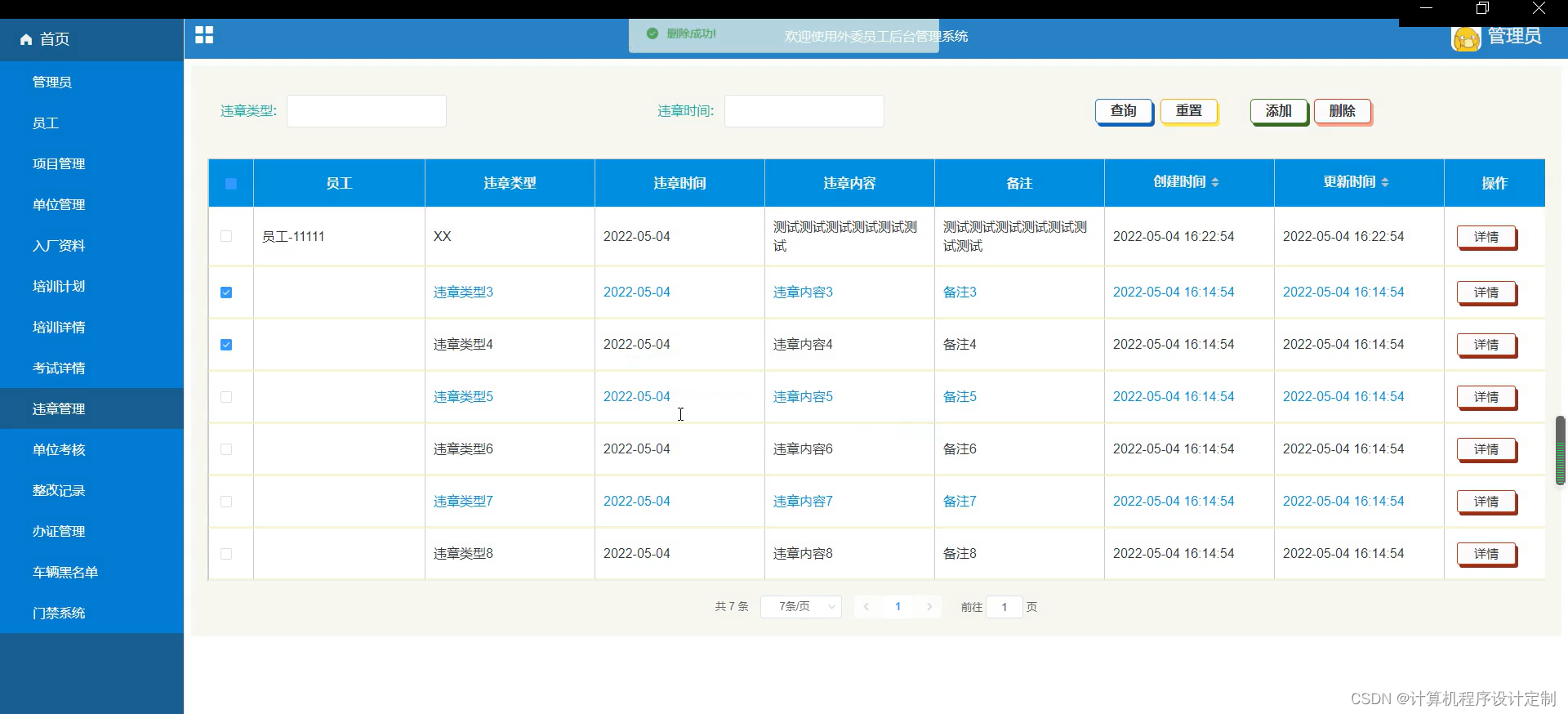Open 培训计划 menu item
Viewport: 1568px width, 714px height.
[91, 286]
